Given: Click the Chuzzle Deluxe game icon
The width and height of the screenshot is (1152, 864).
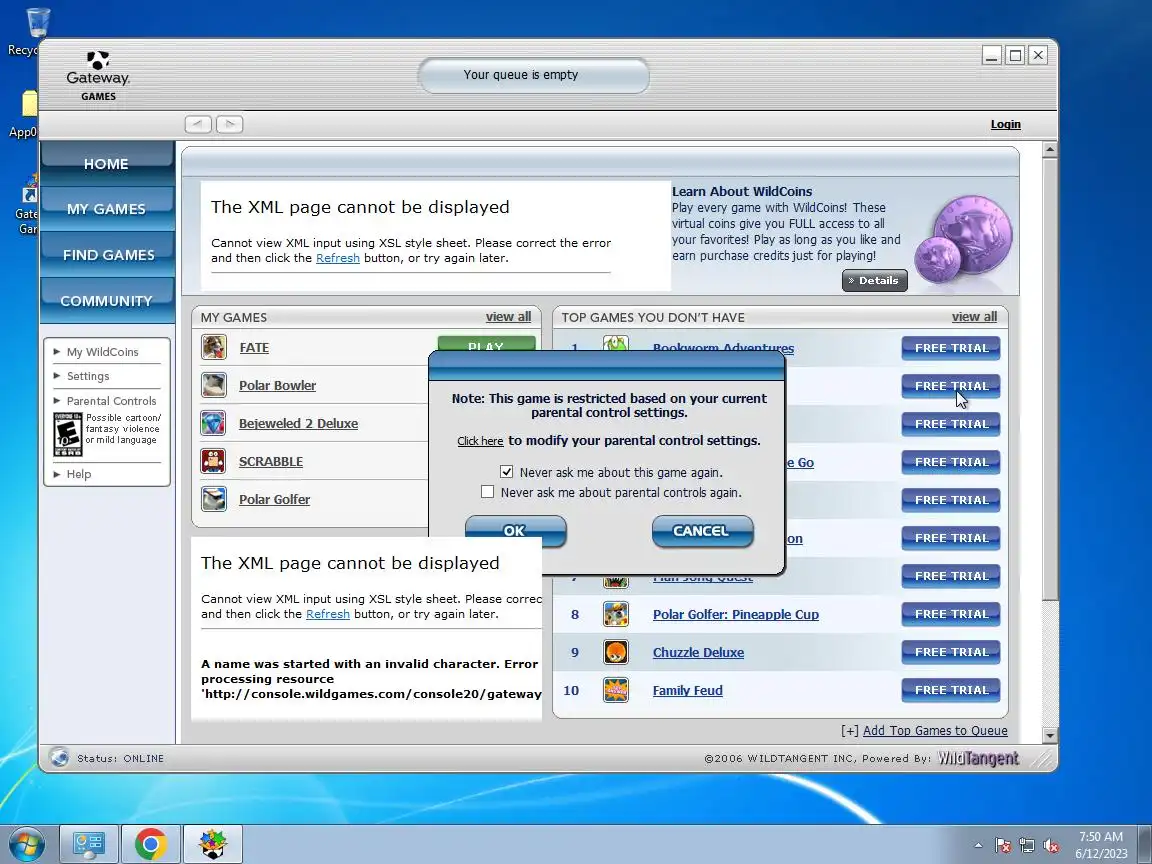Looking at the screenshot, I should pos(616,652).
